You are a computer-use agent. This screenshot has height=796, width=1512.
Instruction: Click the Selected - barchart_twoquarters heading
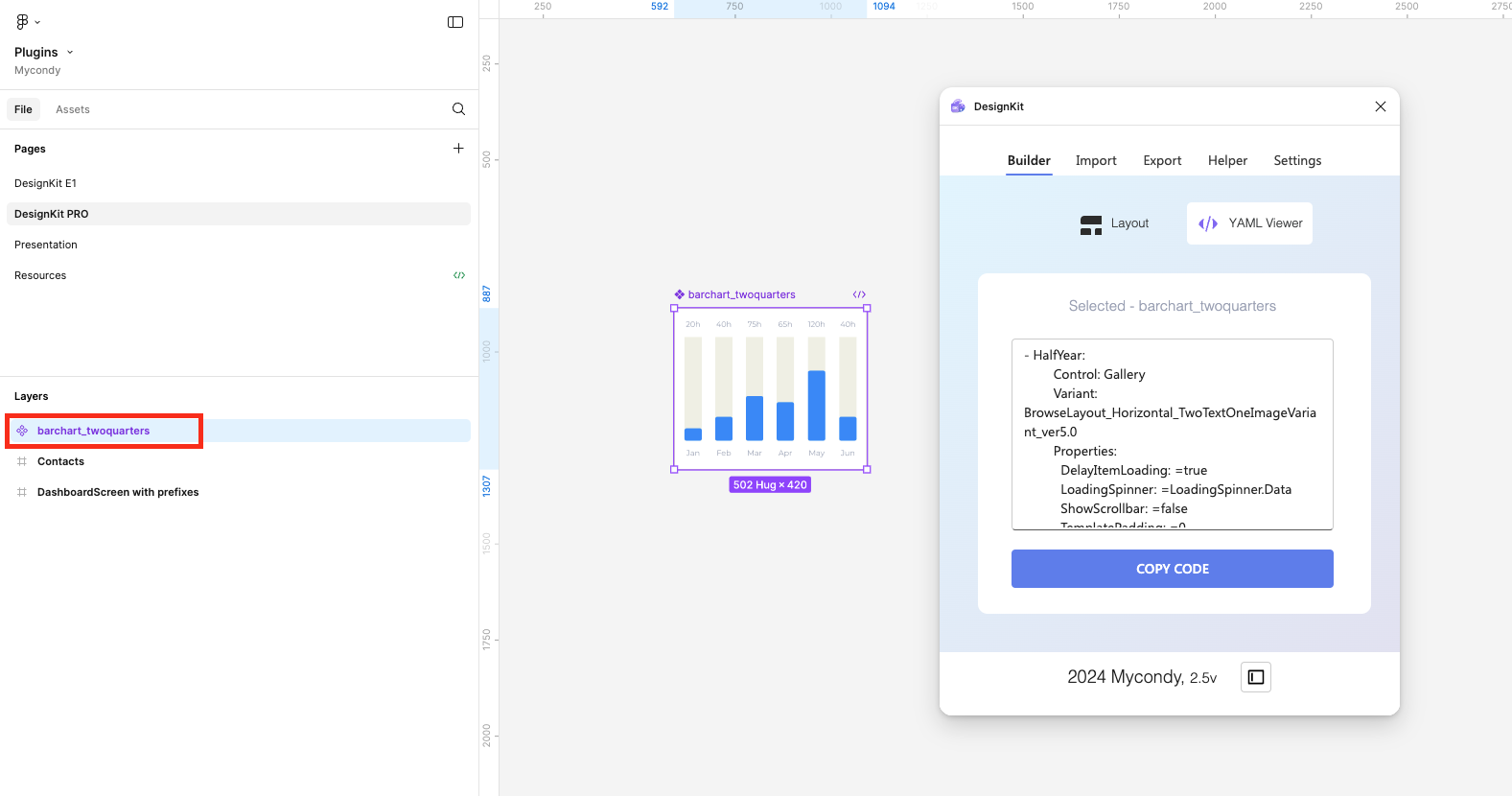click(1173, 306)
